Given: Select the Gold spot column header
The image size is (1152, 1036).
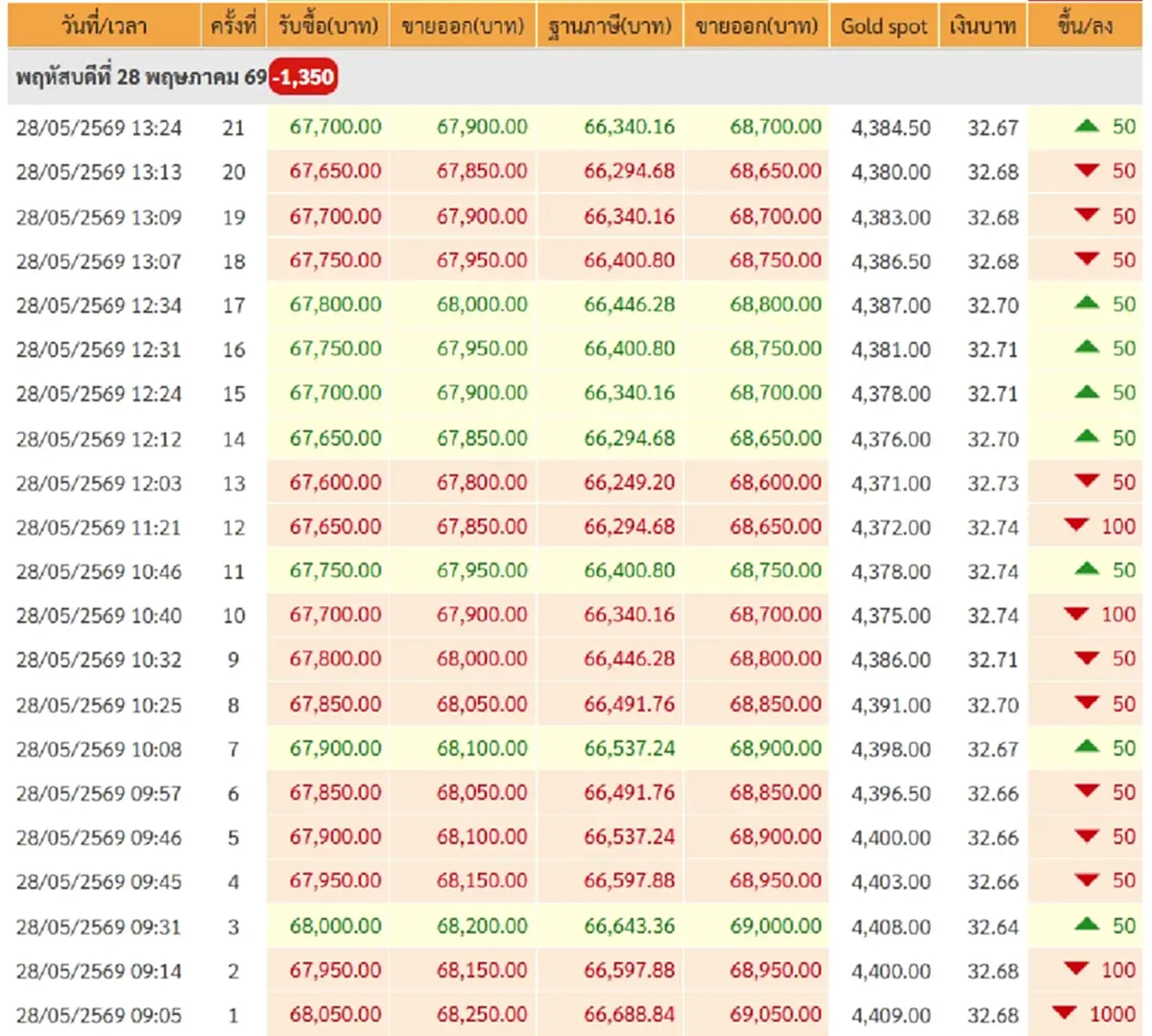Looking at the screenshot, I should (x=884, y=25).
